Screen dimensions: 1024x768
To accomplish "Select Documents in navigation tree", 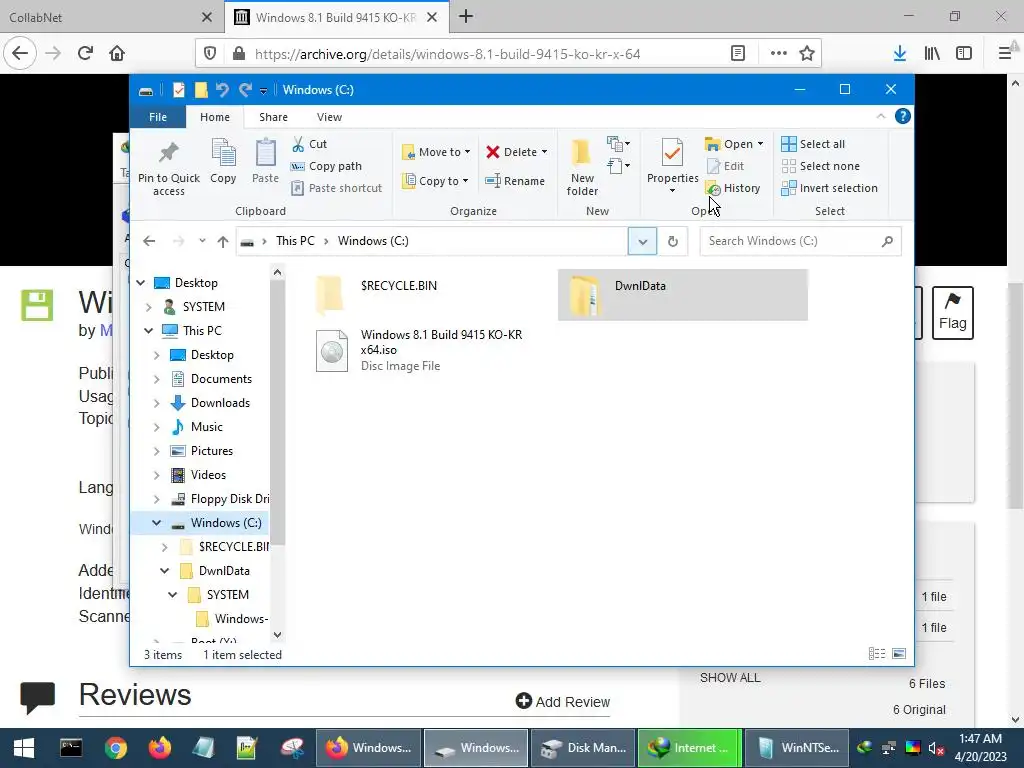I will (x=221, y=379).
